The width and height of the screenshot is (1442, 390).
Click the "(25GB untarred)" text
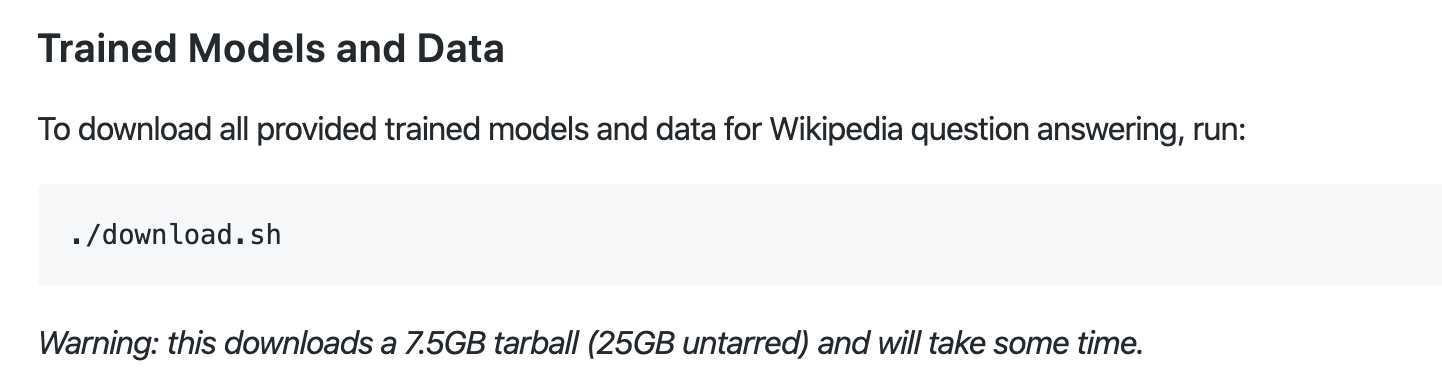coord(698,344)
